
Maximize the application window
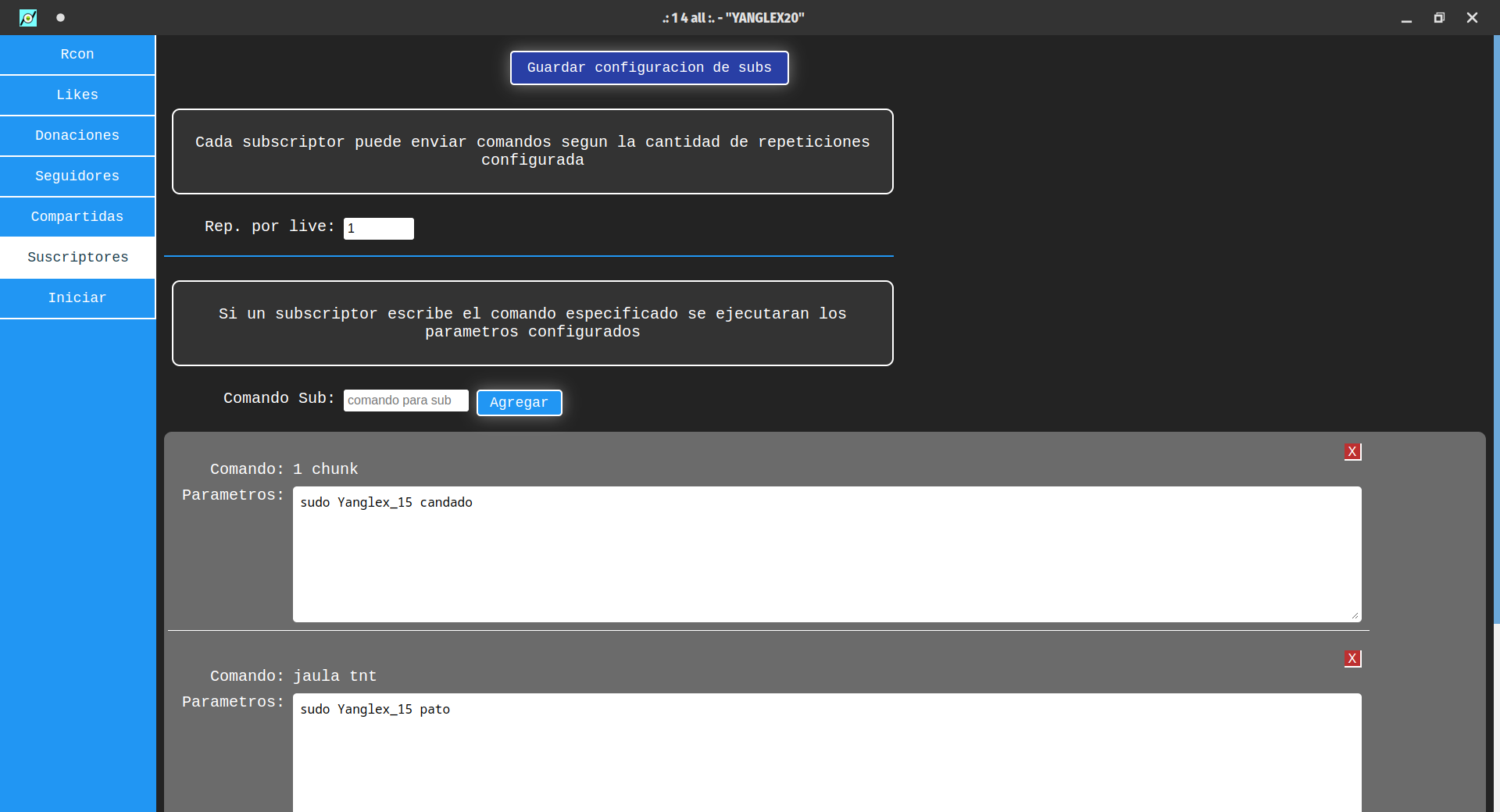[1439, 18]
